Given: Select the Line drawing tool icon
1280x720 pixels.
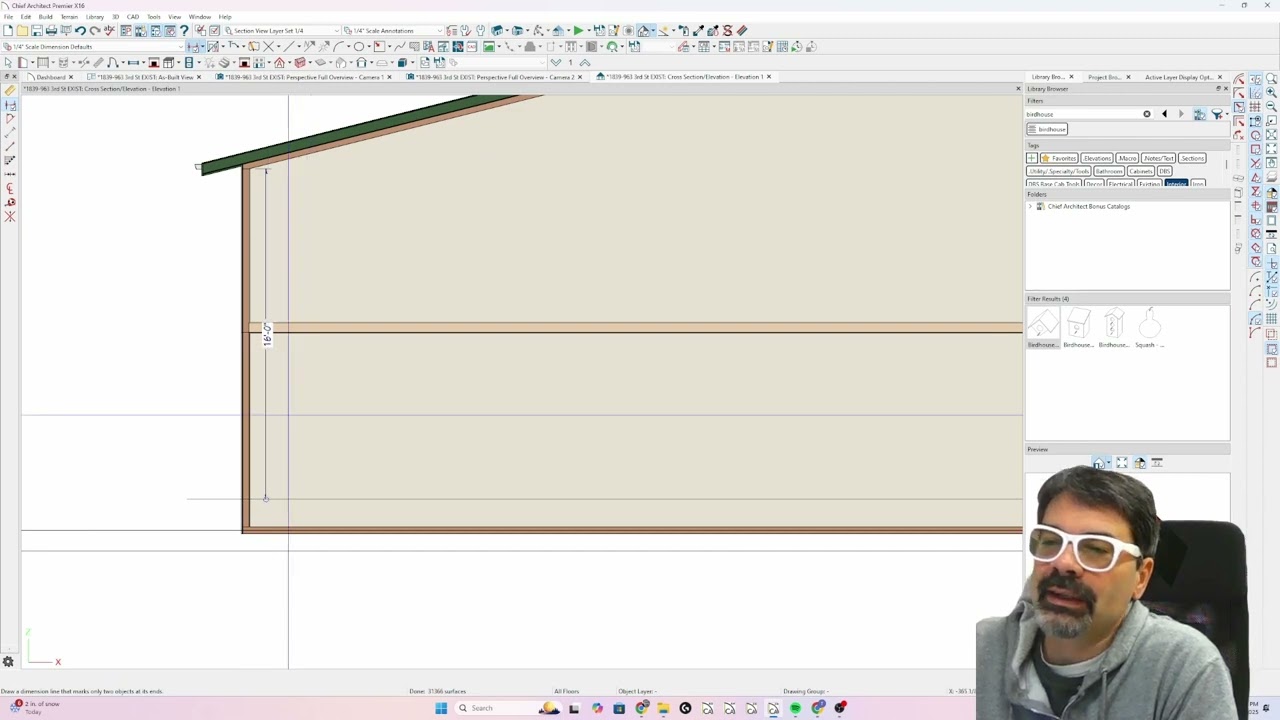Looking at the screenshot, I should (288, 46).
